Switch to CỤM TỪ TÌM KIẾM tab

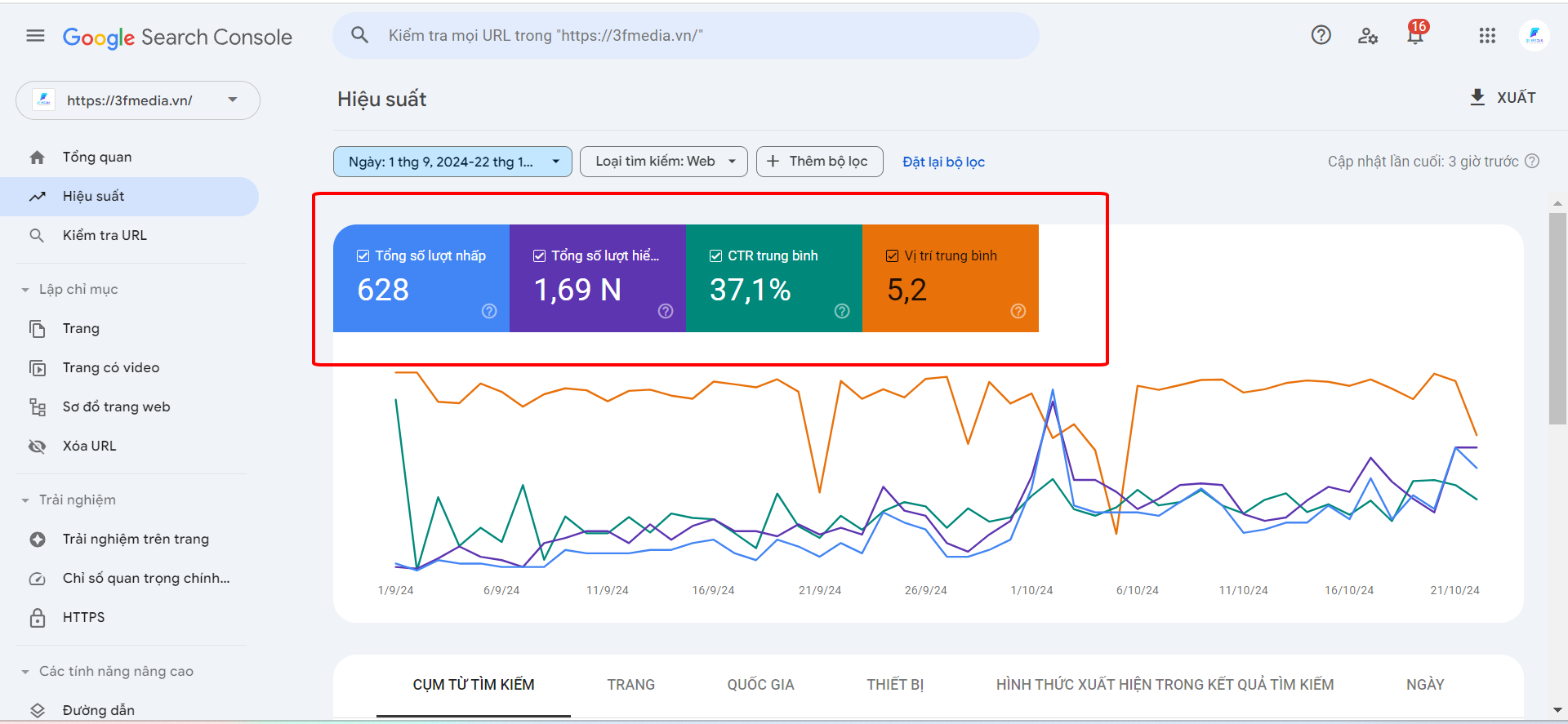point(474,685)
